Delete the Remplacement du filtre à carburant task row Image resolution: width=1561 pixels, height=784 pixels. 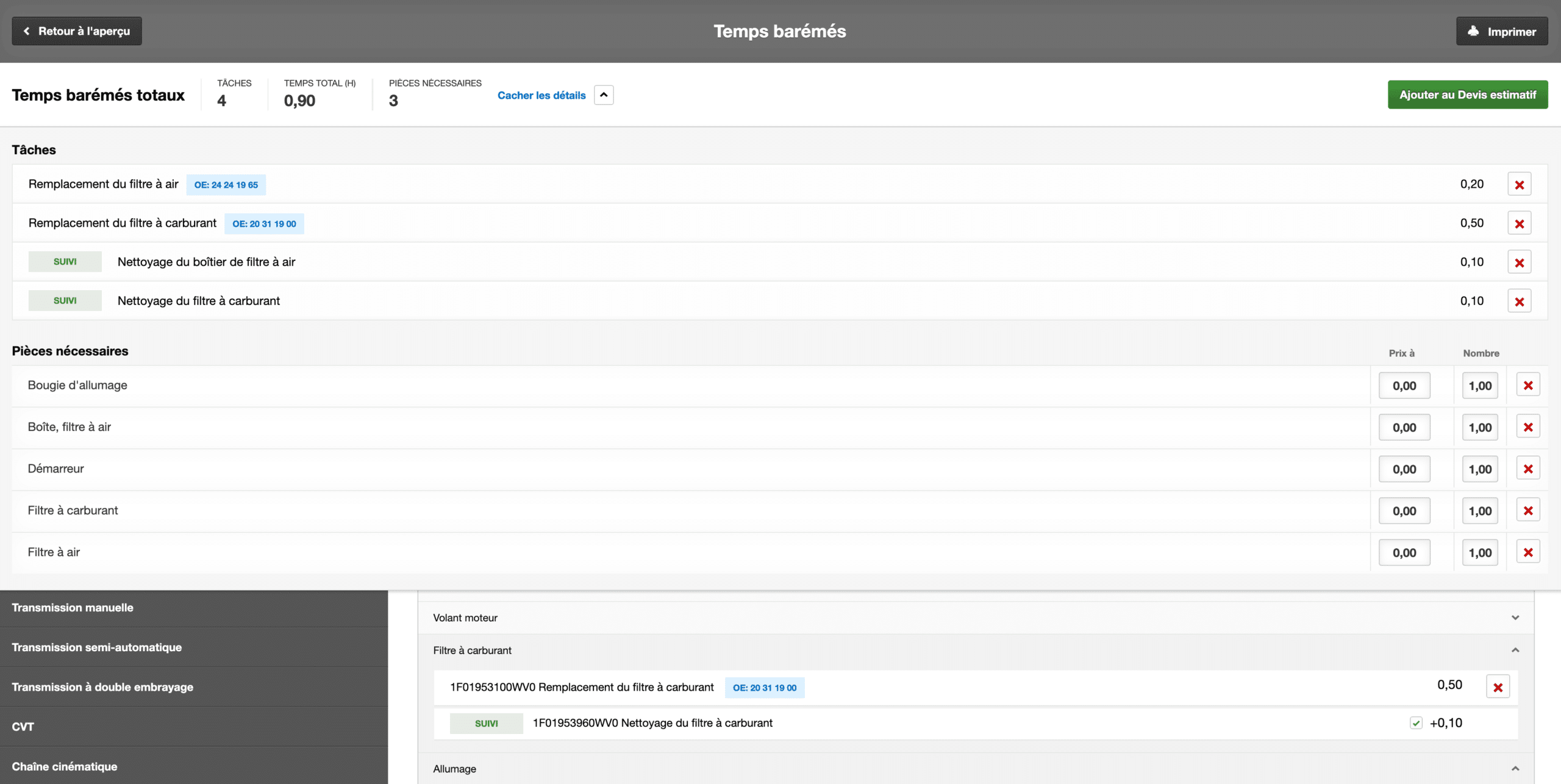pyautogui.click(x=1519, y=223)
